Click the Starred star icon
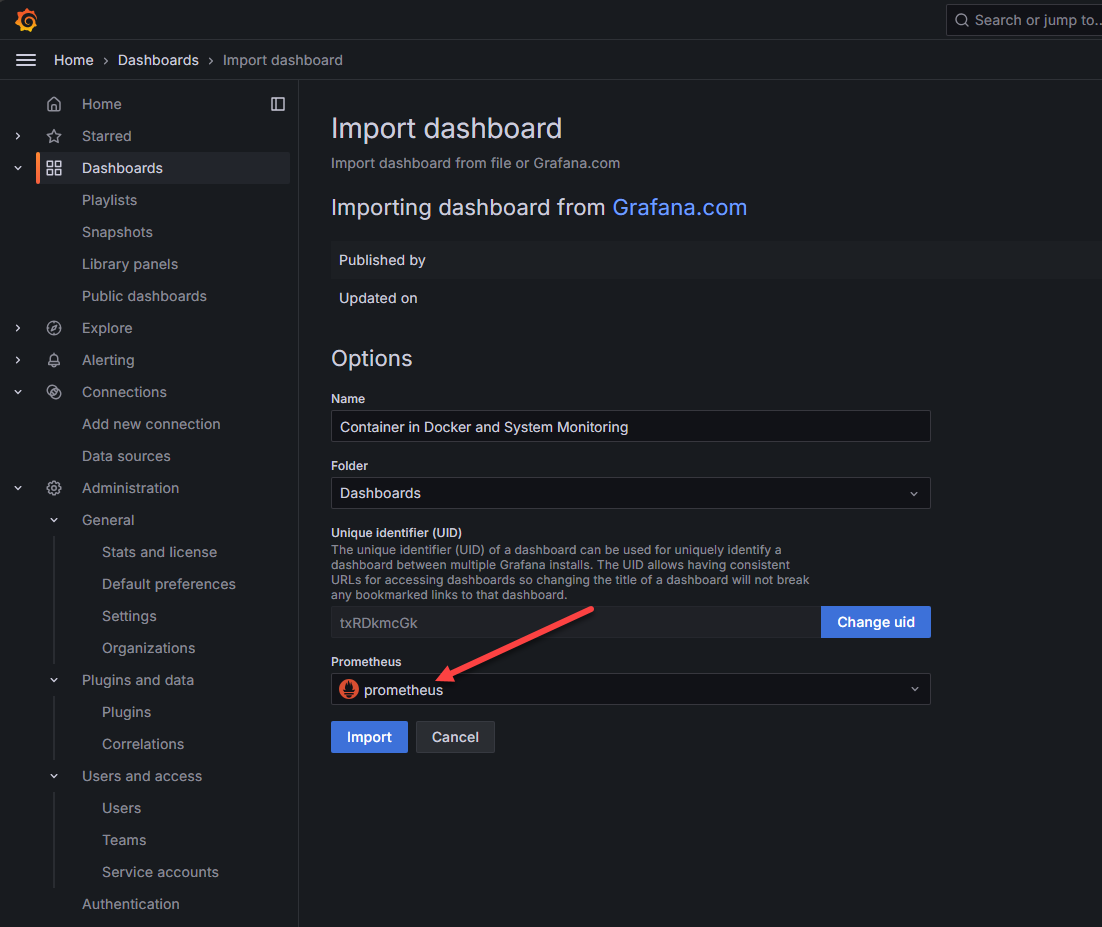This screenshot has width=1102, height=927. [54, 136]
